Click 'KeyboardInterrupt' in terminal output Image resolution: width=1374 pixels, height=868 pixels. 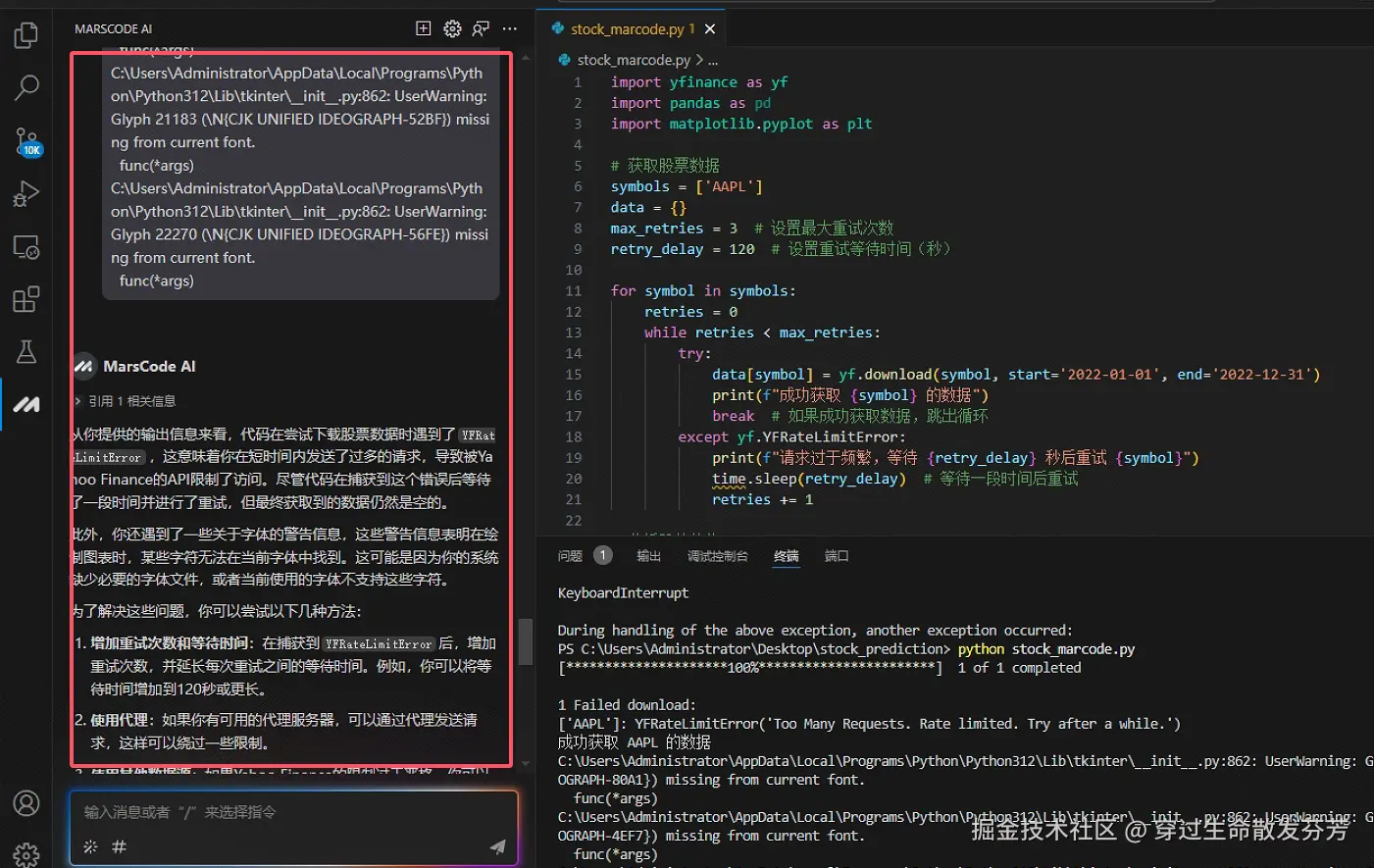coord(623,592)
